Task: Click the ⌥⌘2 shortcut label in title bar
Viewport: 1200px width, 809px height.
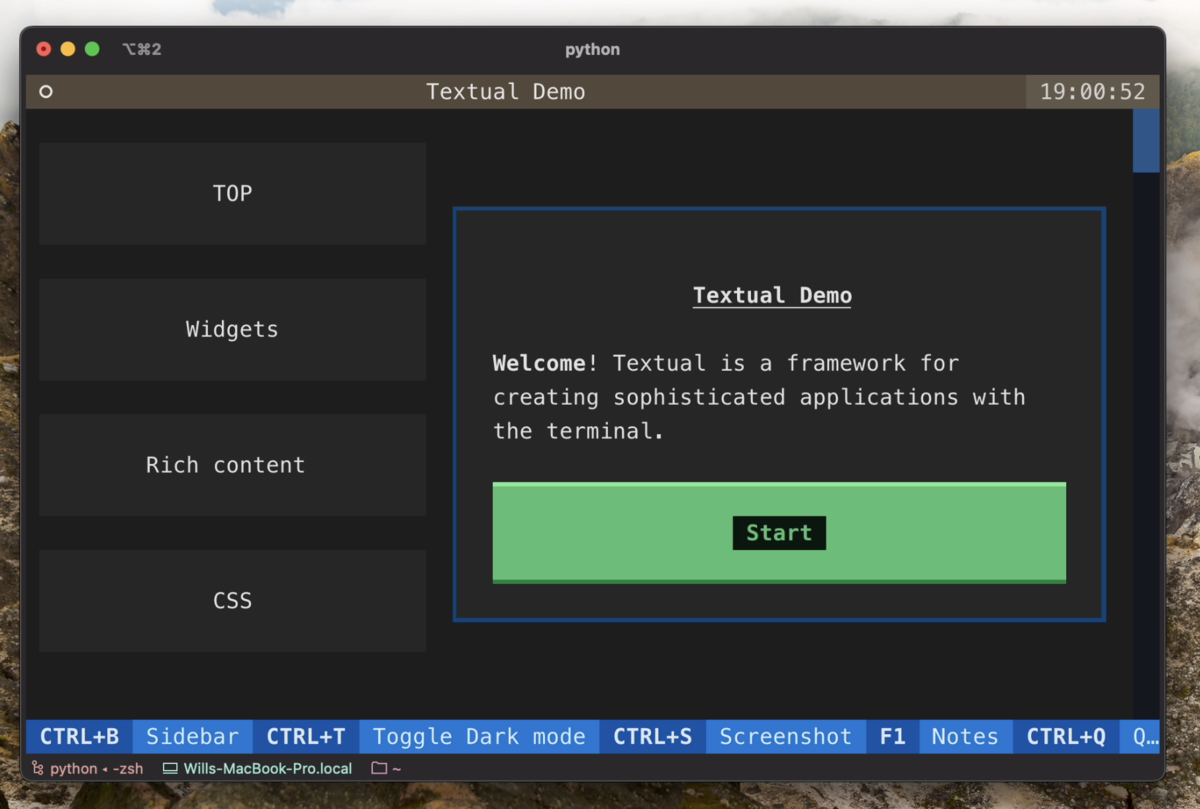Action: (141, 49)
